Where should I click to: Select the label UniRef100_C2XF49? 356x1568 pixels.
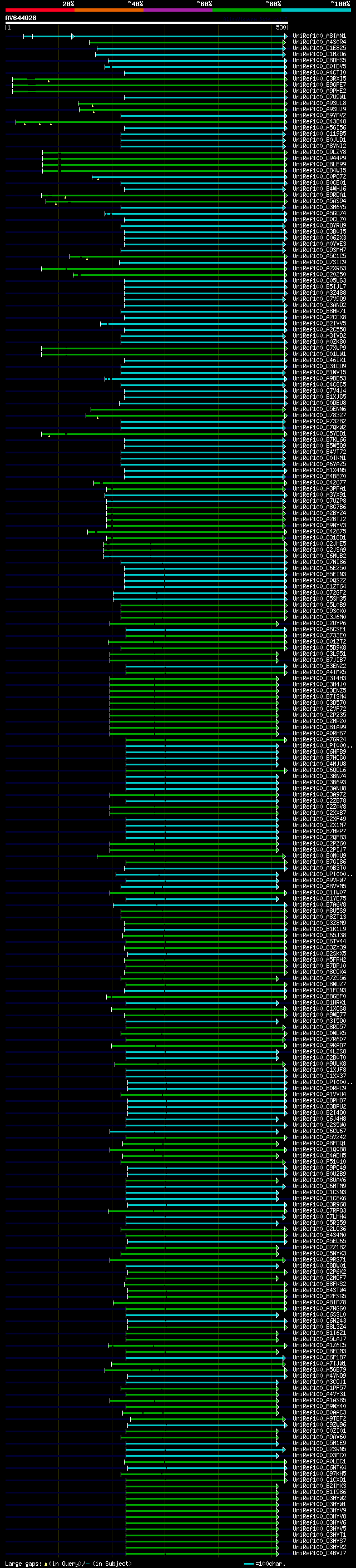(319, 819)
